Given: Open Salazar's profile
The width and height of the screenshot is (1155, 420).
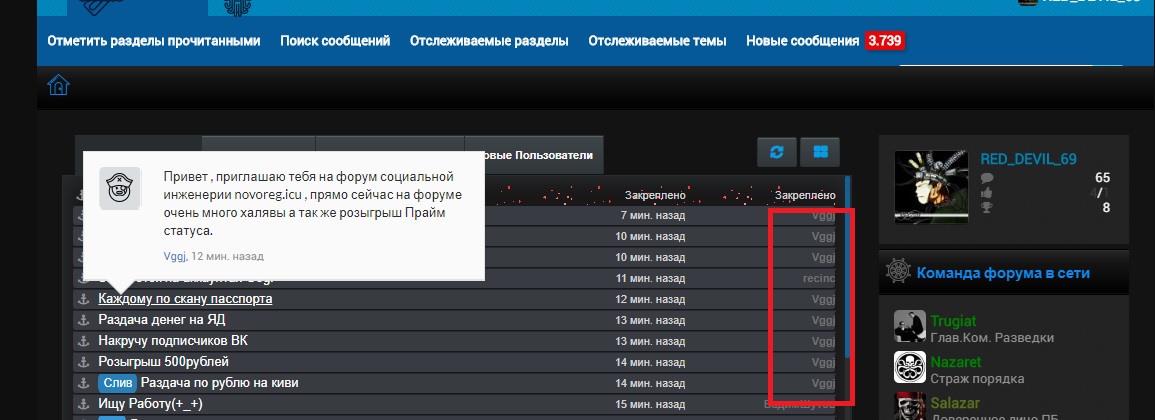Looking at the screenshot, I should coord(954,404).
